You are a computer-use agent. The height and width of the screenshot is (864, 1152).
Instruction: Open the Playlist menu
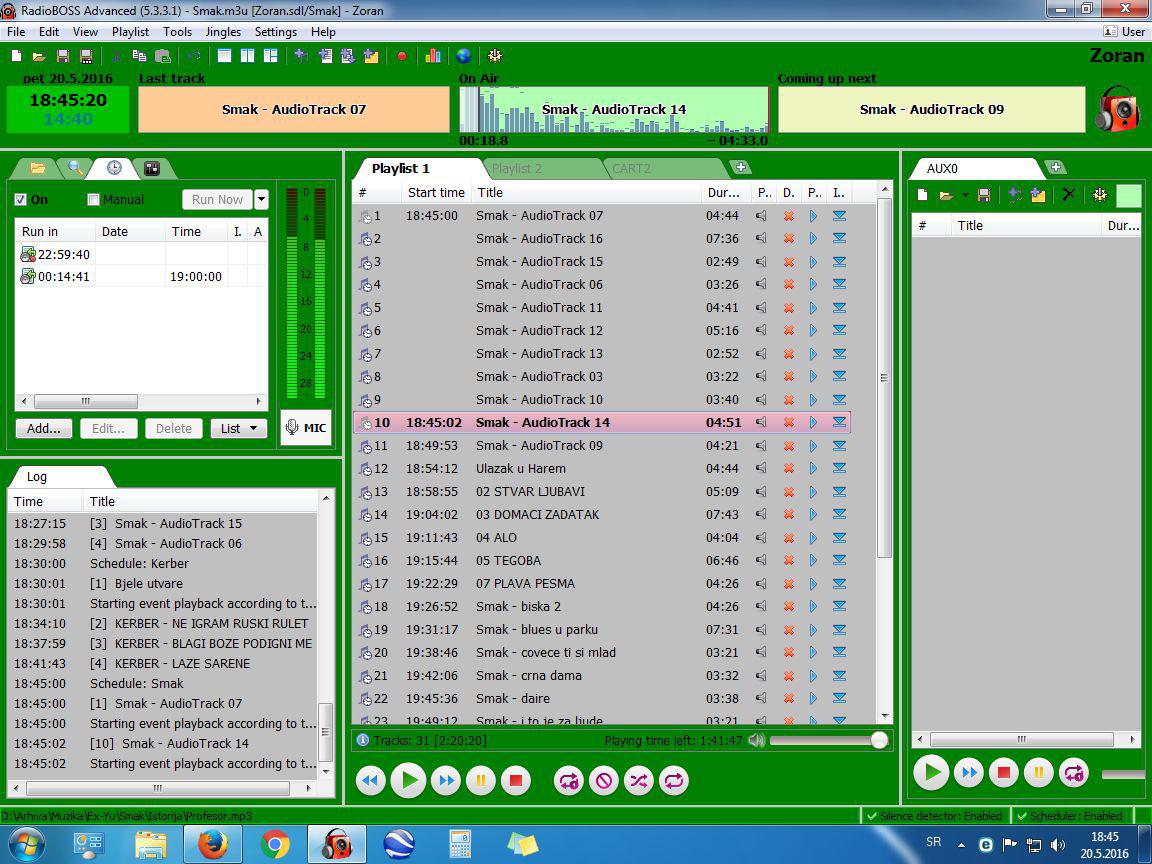click(130, 32)
